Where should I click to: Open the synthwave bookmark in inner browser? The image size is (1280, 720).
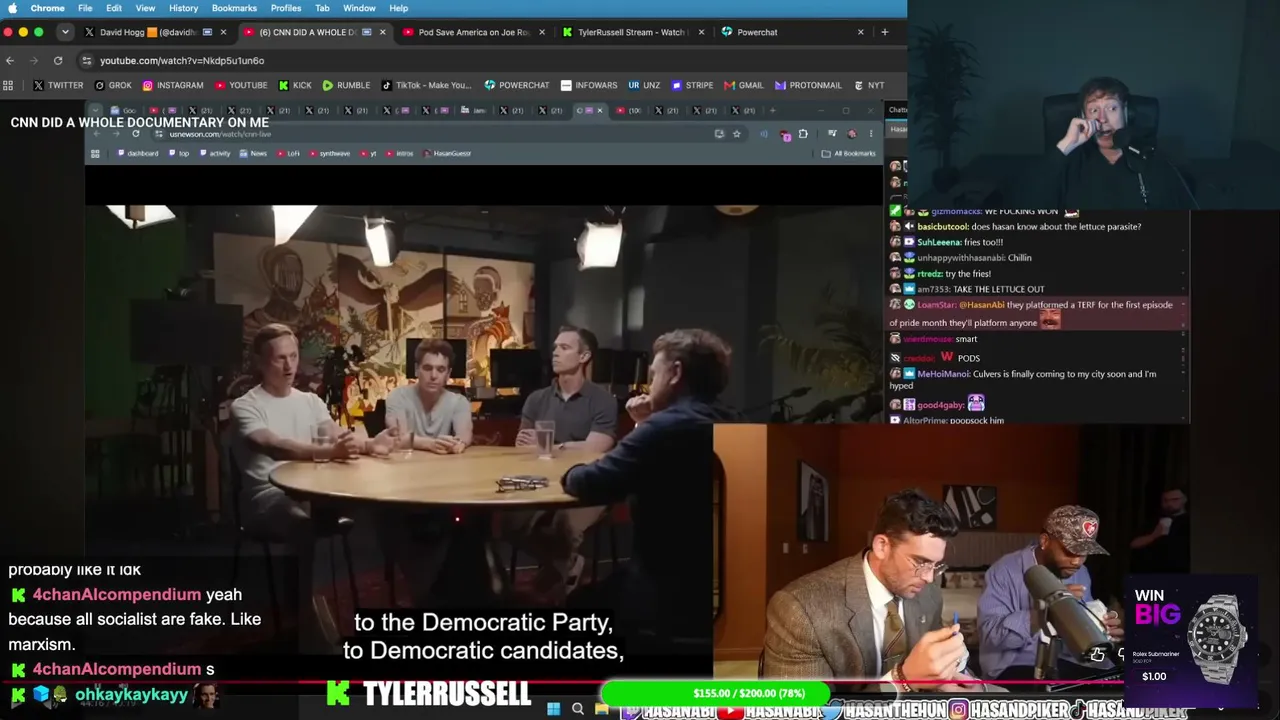coord(330,153)
